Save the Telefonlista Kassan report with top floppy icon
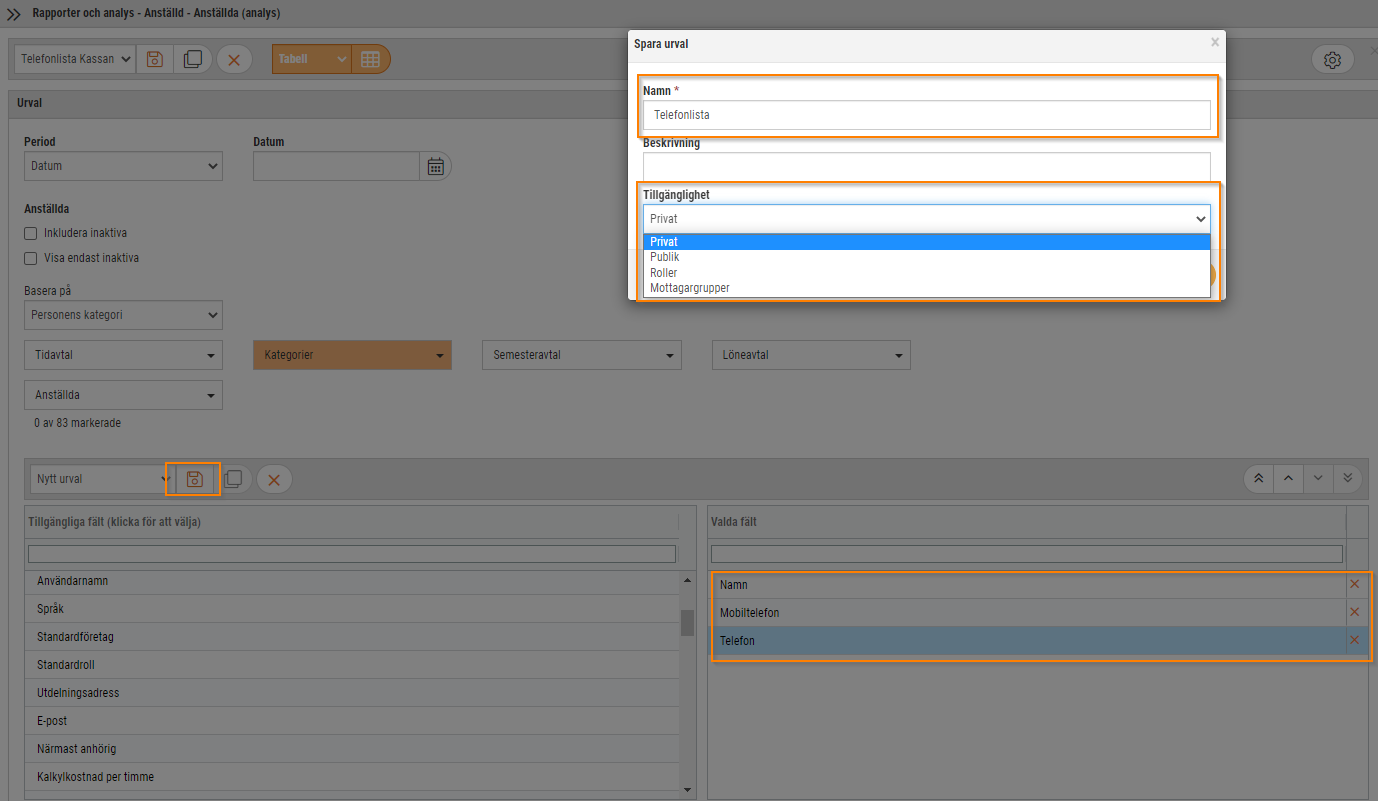 pyautogui.click(x=155, y=59)
